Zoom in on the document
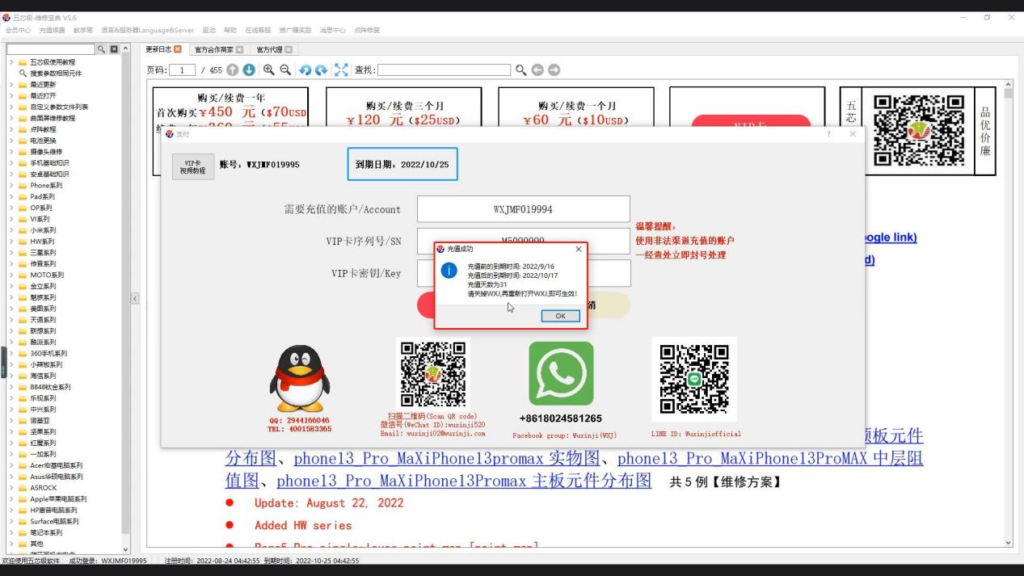This screenshot has width=1024, height=576. [x=268, y=70]
